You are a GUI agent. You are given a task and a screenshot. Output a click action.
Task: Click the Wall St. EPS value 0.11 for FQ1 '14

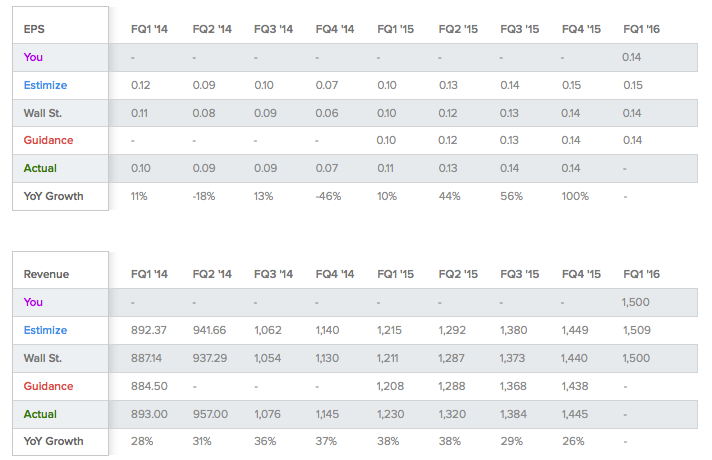(x=139, y=113)
